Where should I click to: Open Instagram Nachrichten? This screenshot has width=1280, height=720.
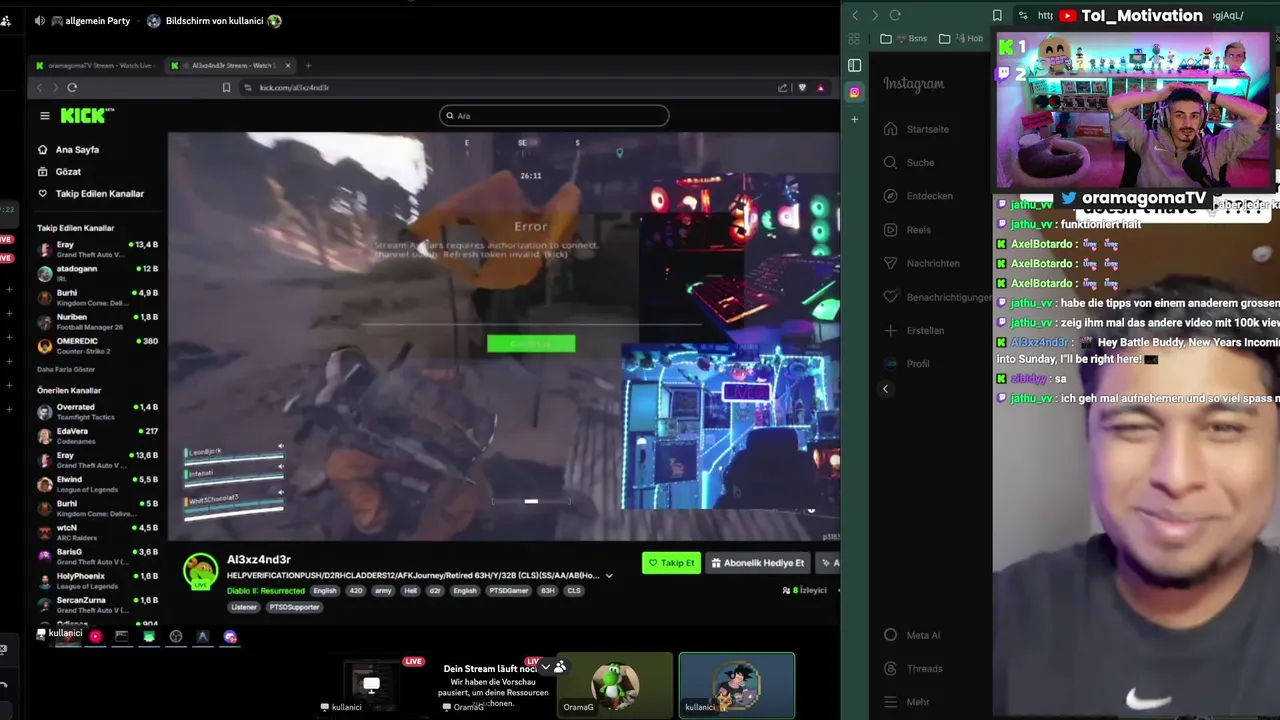(922, 263)
